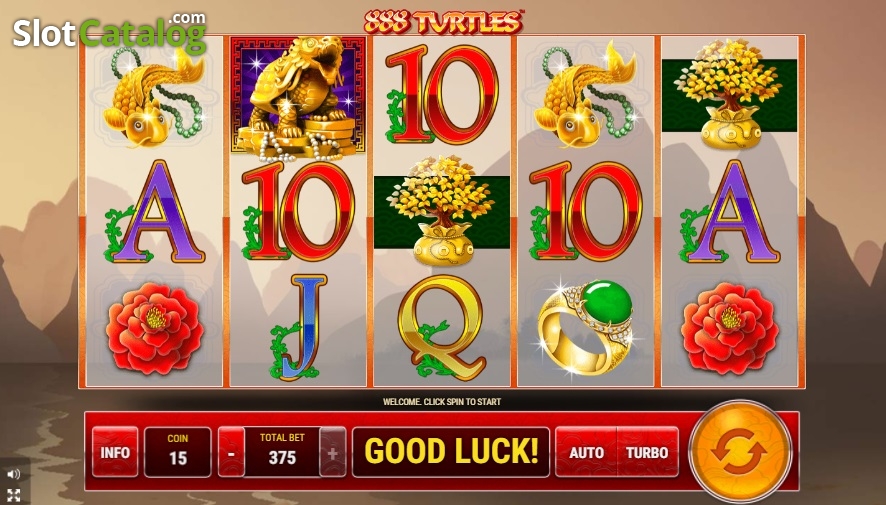
Task: Enable TURBO spin mode
Action: click(648, 452)
